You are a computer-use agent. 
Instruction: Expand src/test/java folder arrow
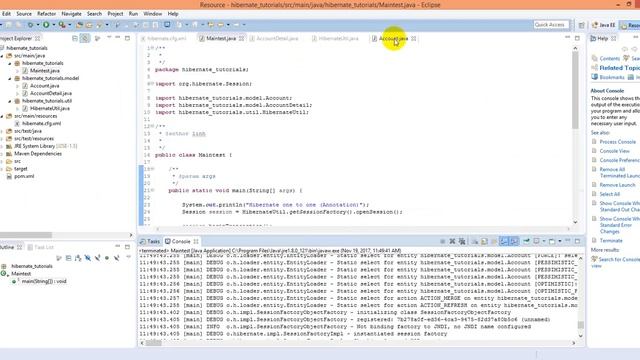pyautogui.click(x=2, y=131)
